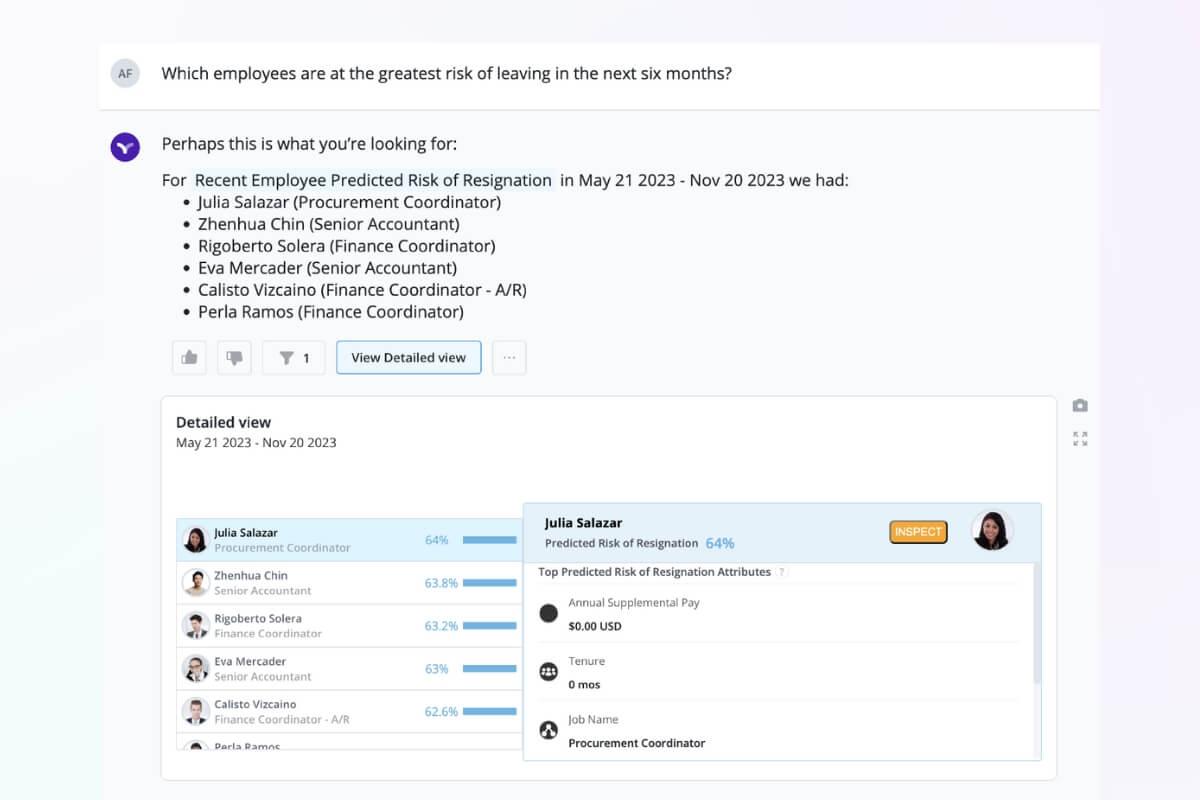The height and width of the screenshot is (800, 1200).
Task: Click the camera snapshot icon
Action: click(x=1080, y=405)
